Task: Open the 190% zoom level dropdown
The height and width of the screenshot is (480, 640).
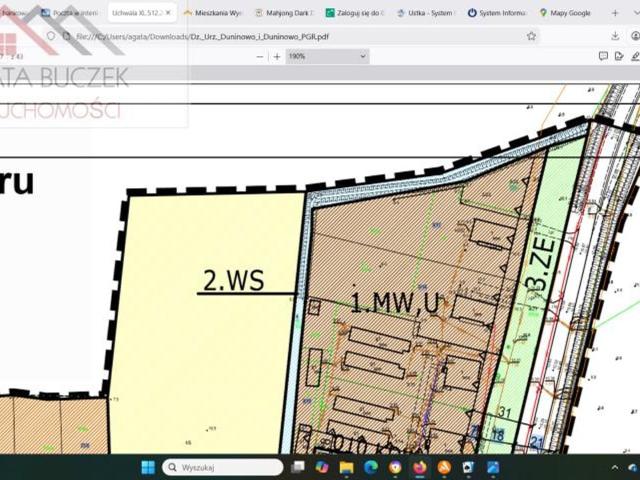Action: point(326,57)
